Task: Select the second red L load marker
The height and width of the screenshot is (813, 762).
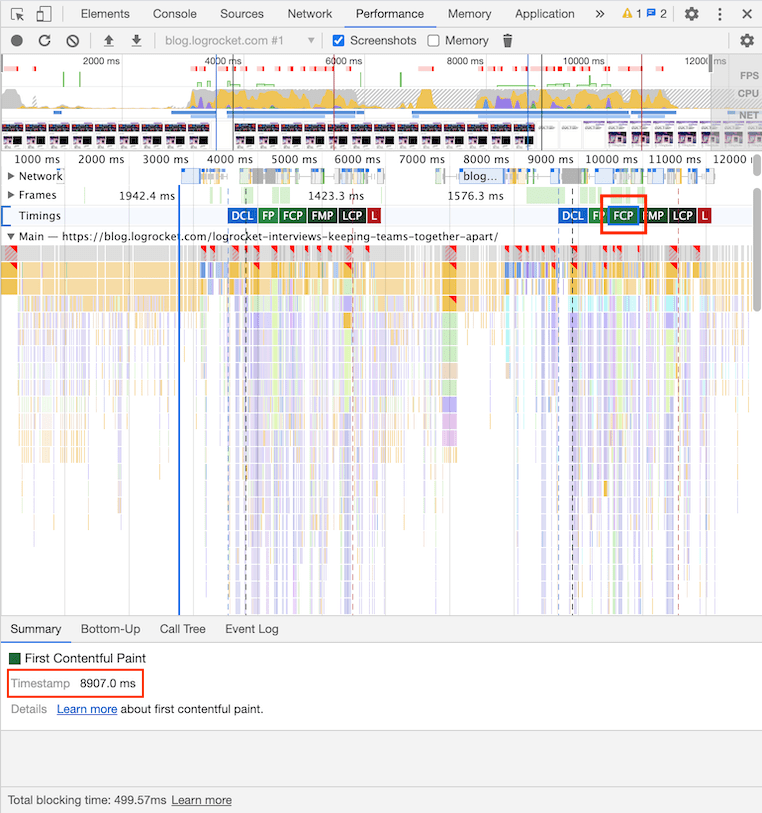Action: coord(704,216)
